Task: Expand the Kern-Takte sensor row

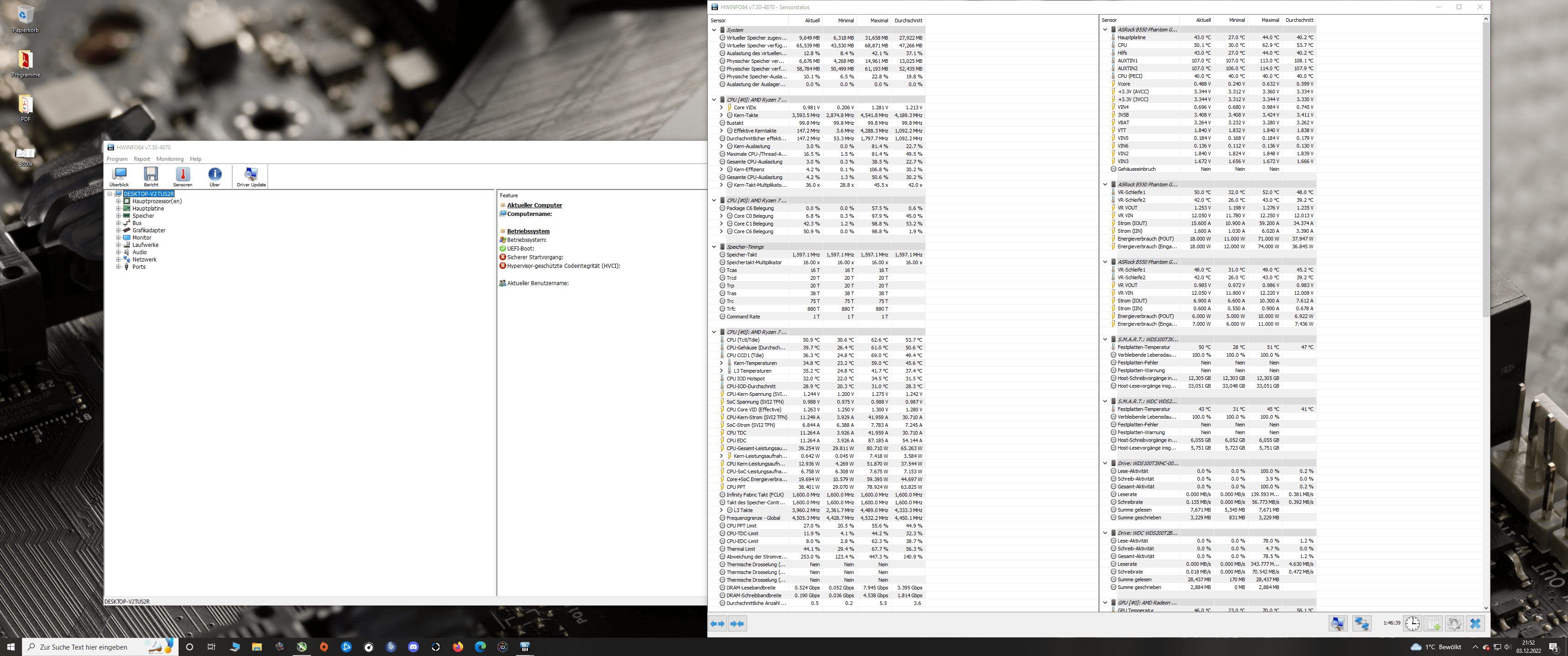Action: coord(721,115)
